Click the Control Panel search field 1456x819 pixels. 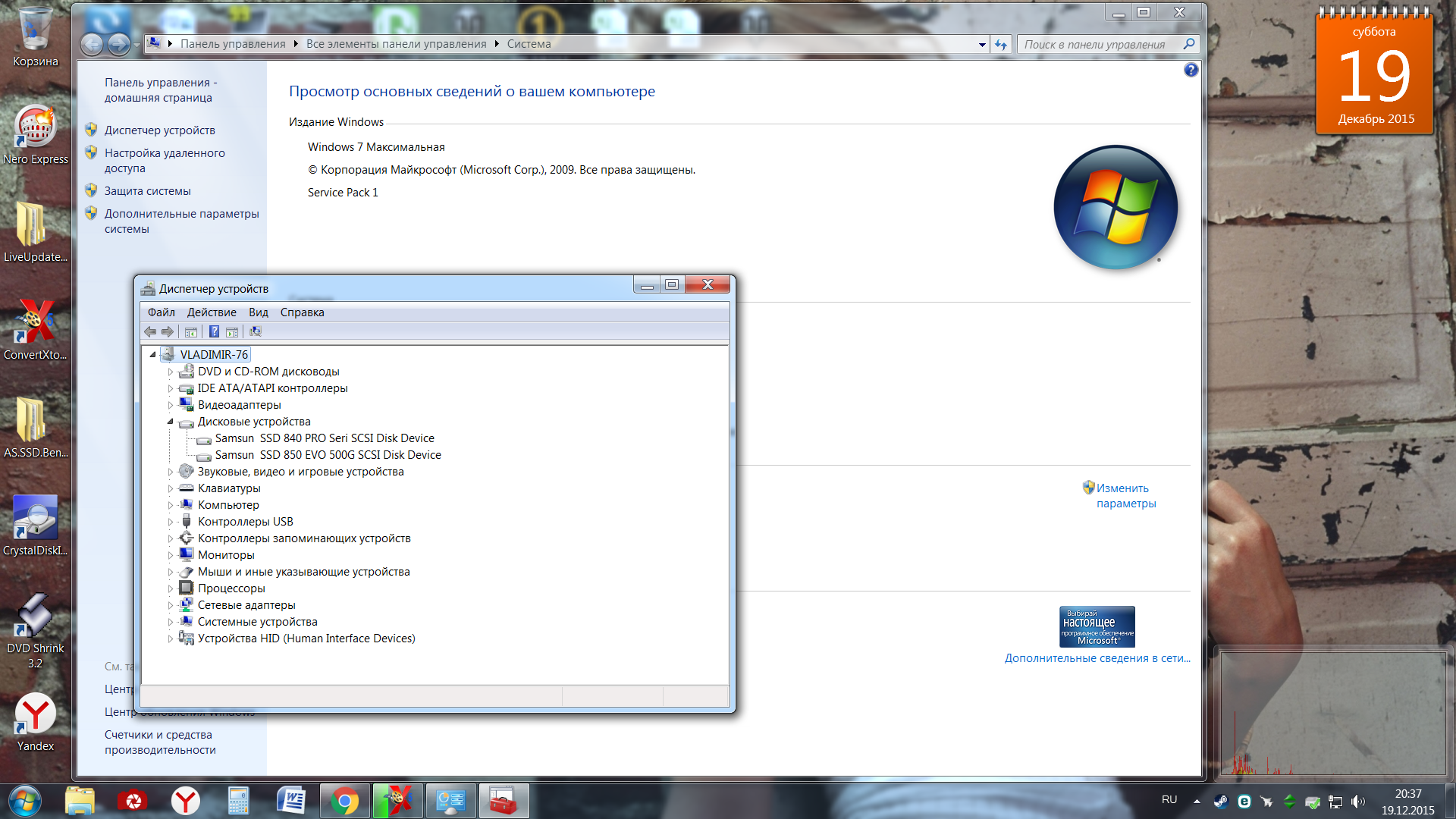click(x=1096, y=45)
